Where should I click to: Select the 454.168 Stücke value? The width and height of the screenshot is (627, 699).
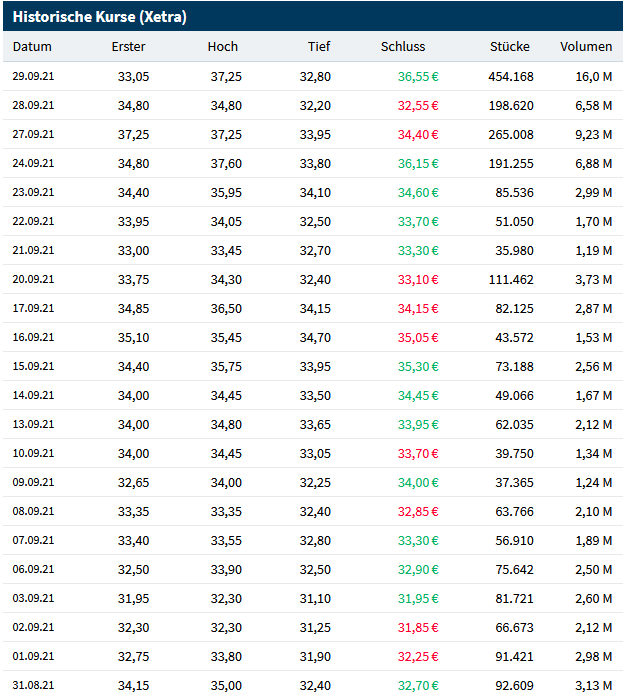[510, 76]
